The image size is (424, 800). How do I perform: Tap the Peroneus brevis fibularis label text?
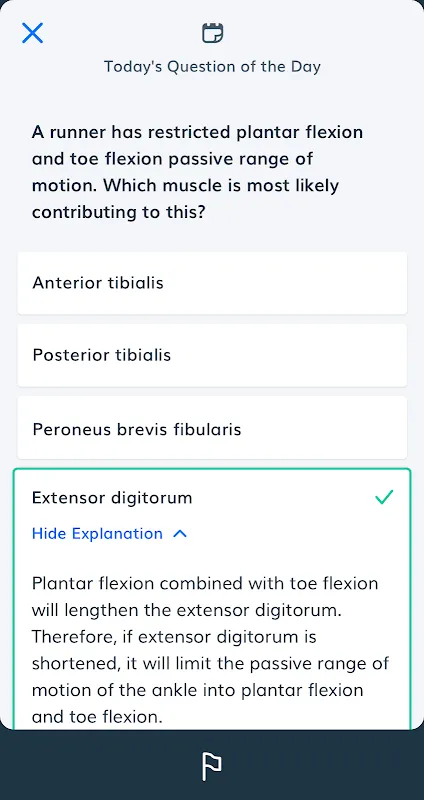click(137, 429)
